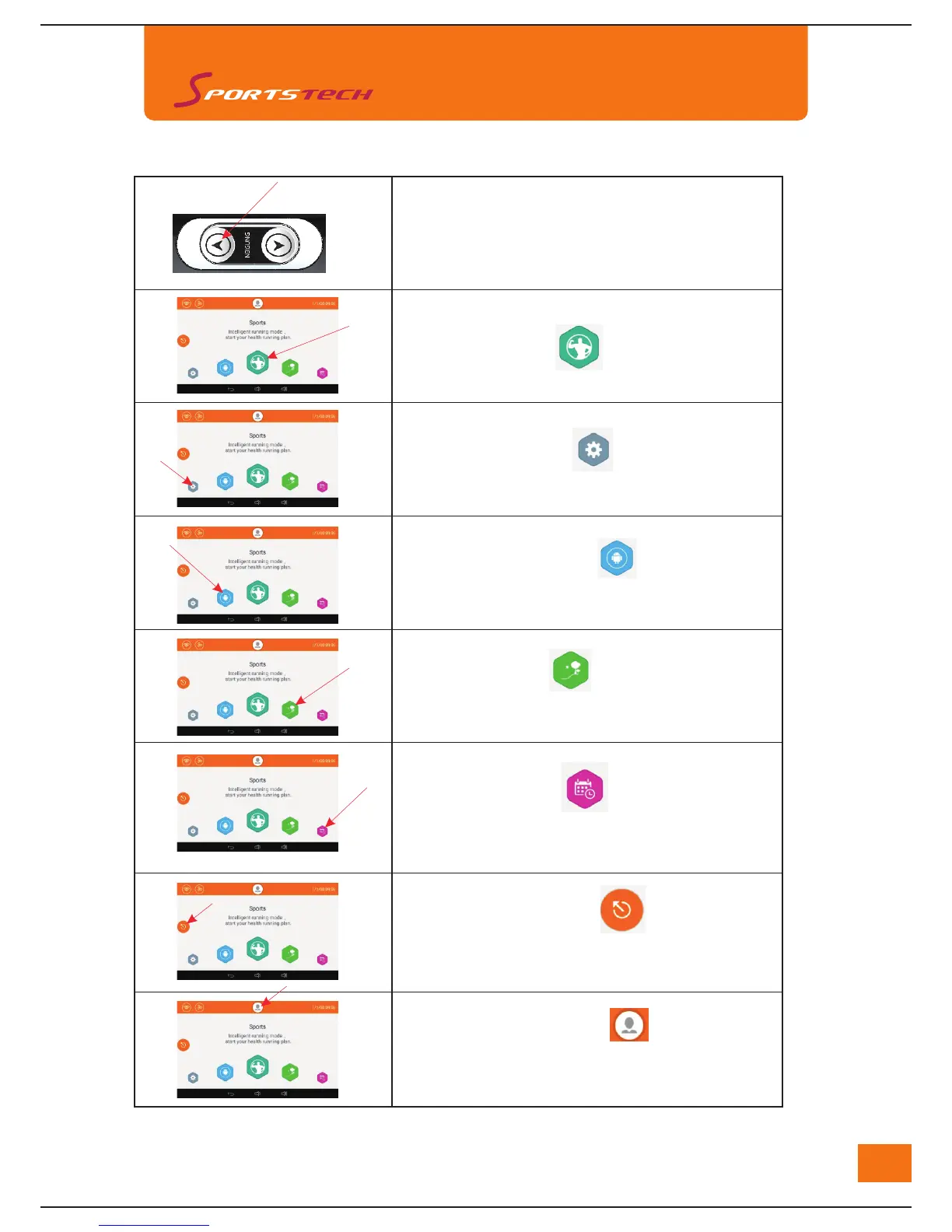
Task: Open the large gear settings hexagon icon
Action: [593, 450]
